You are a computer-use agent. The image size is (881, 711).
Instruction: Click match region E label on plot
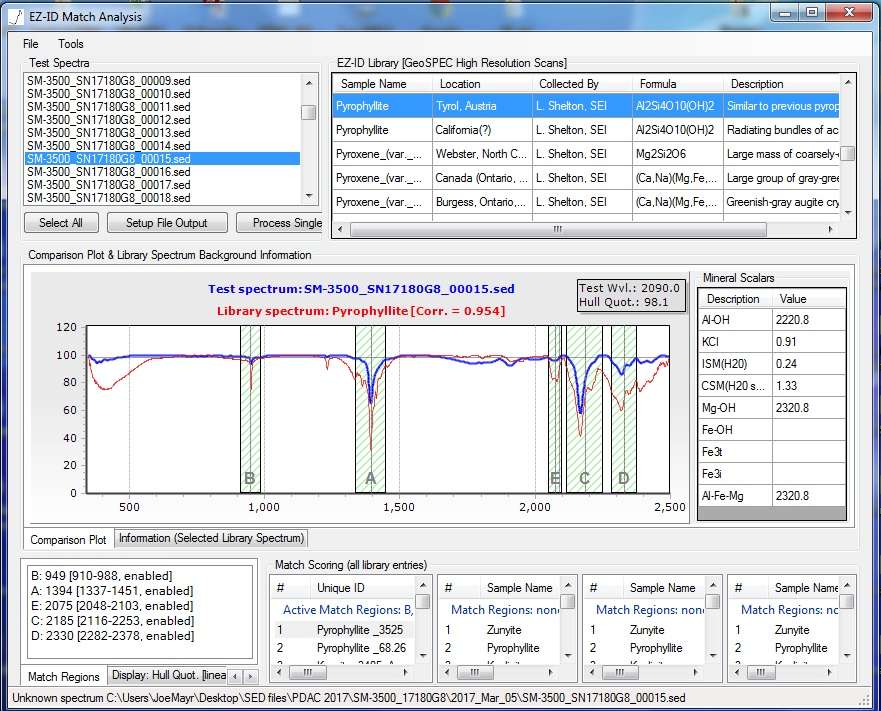point(555,478)
